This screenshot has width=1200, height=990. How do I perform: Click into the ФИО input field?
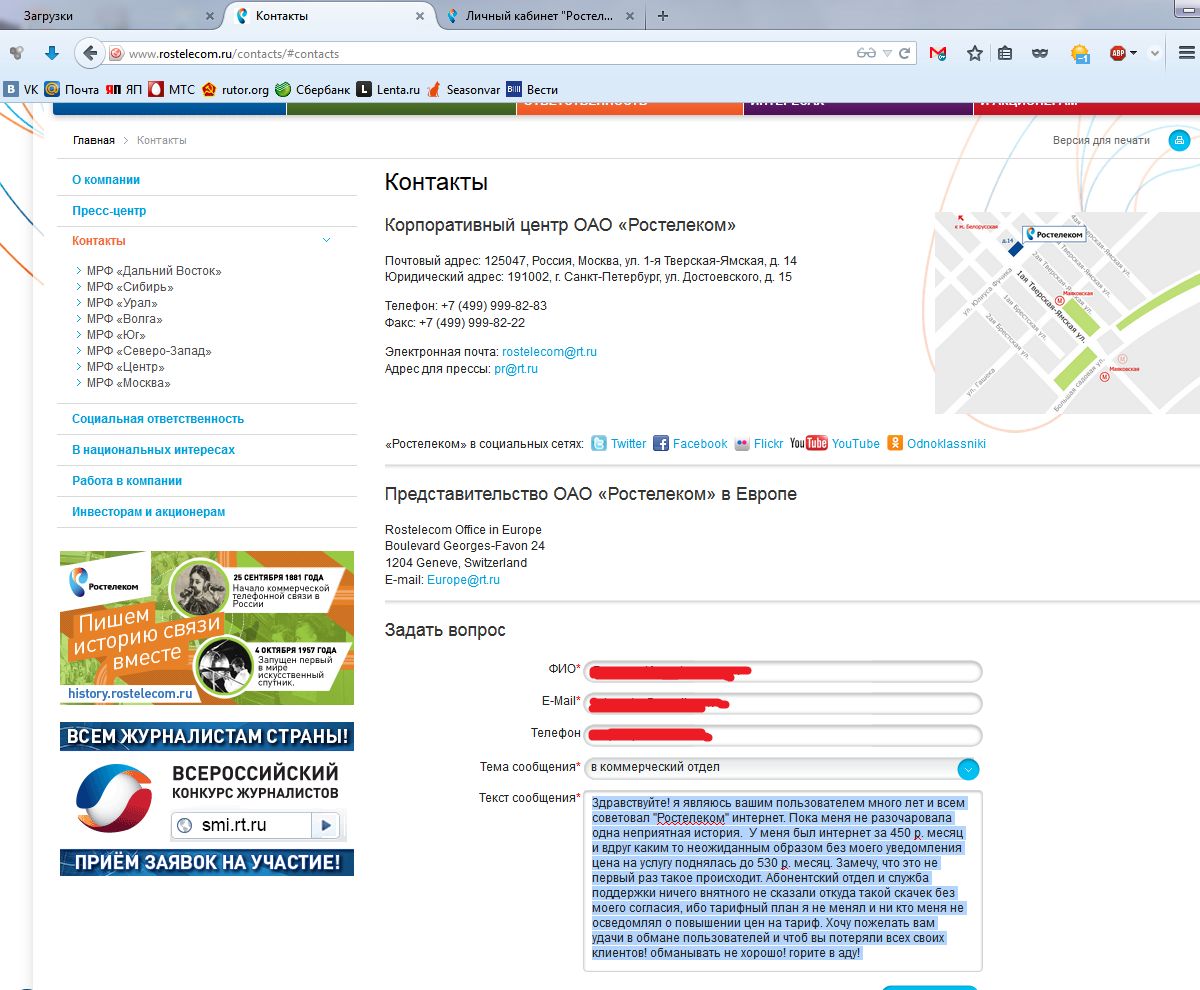783,671
